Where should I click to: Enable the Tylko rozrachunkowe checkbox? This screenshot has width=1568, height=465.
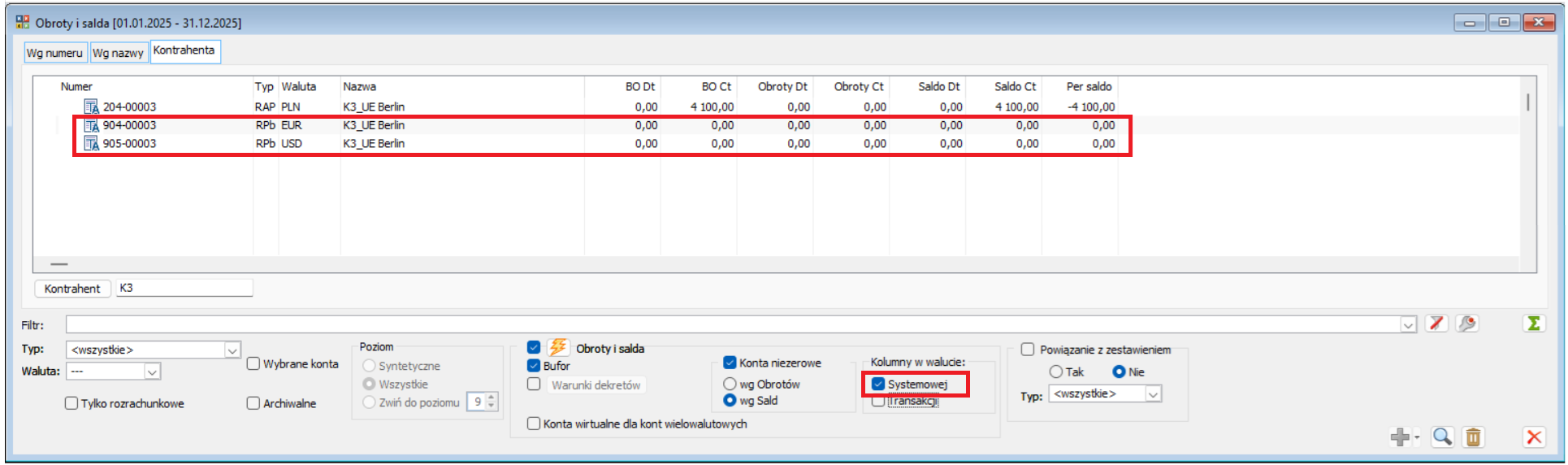pos(71,403)
